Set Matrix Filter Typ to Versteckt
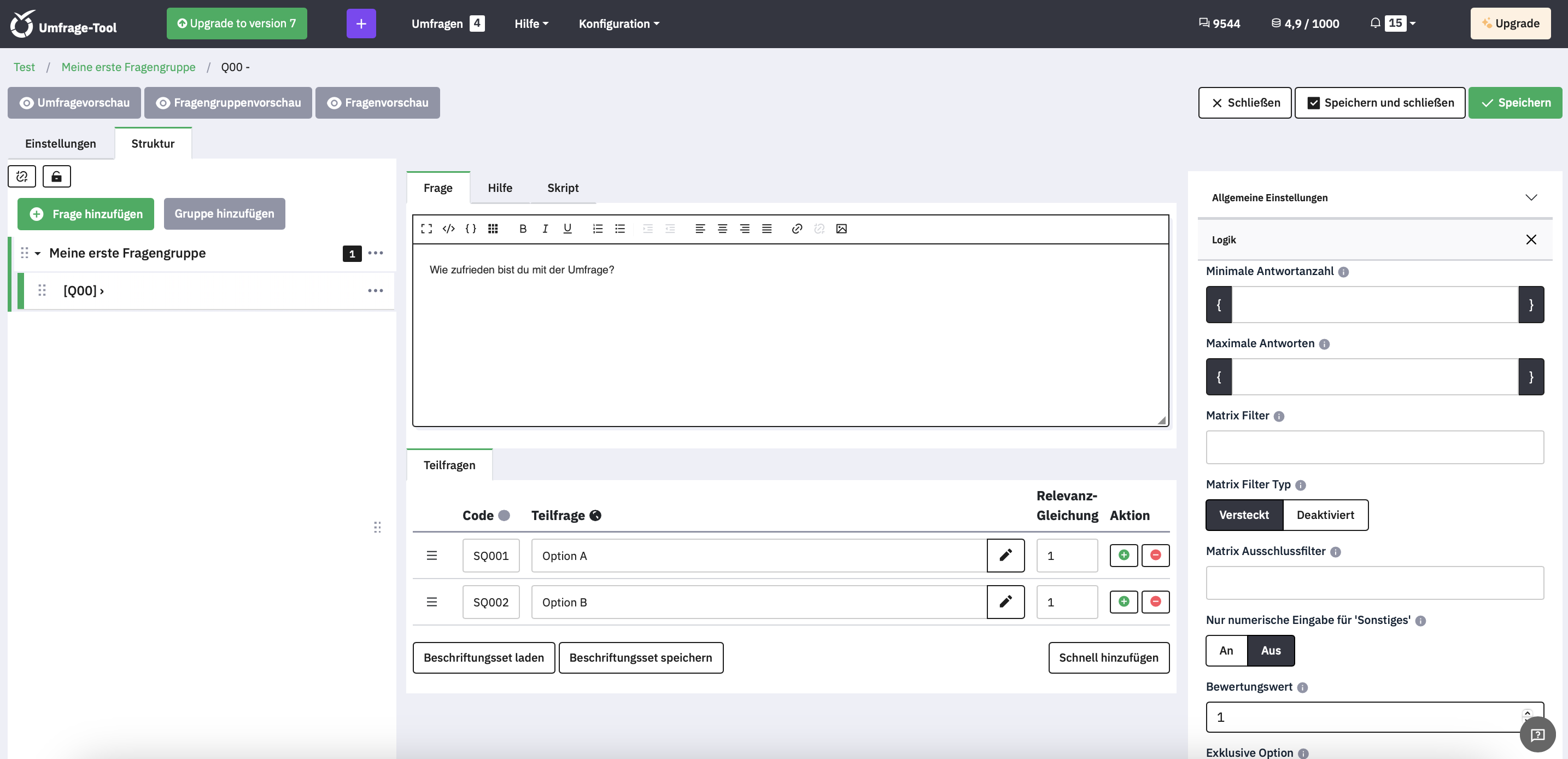Image resolution: width=1568 pixels, height=759 pixels. (x=1244, y=515)
